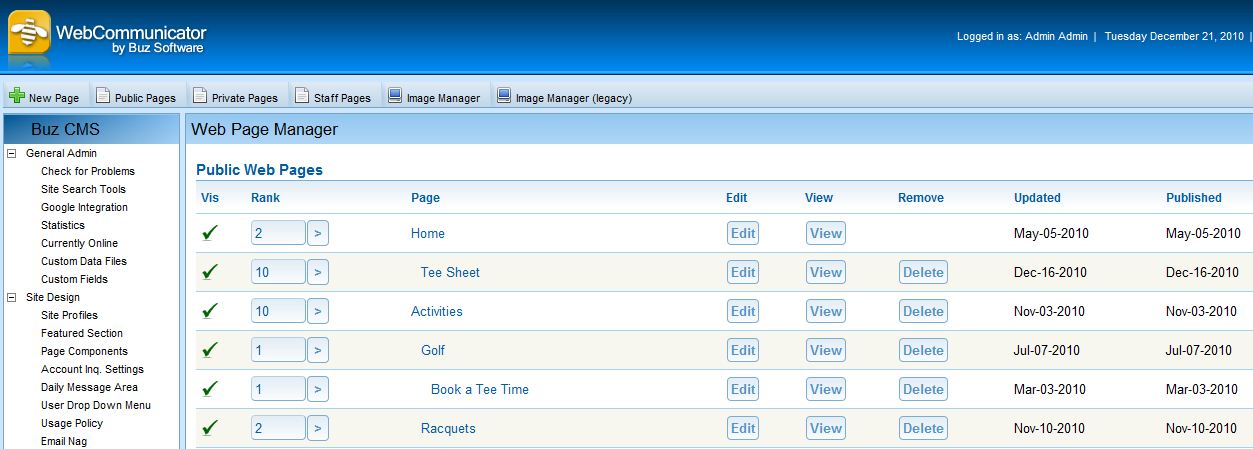Click the Image Manager (legacy) icon
1253x449 pixels.
(504, 96)
